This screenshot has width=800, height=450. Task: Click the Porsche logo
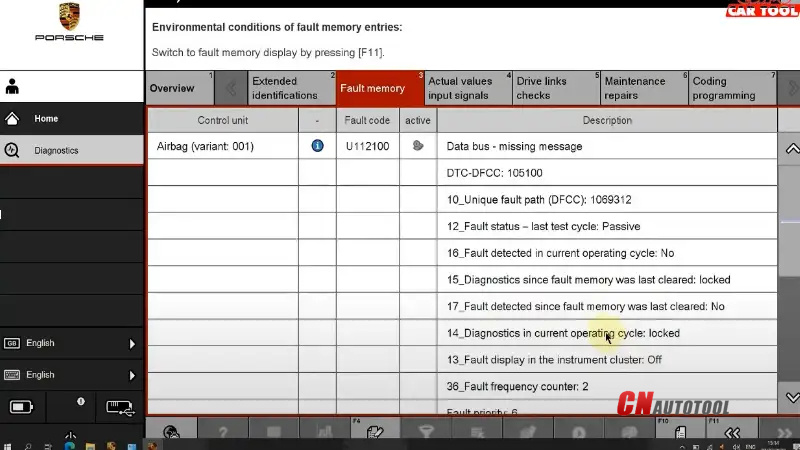69,21
